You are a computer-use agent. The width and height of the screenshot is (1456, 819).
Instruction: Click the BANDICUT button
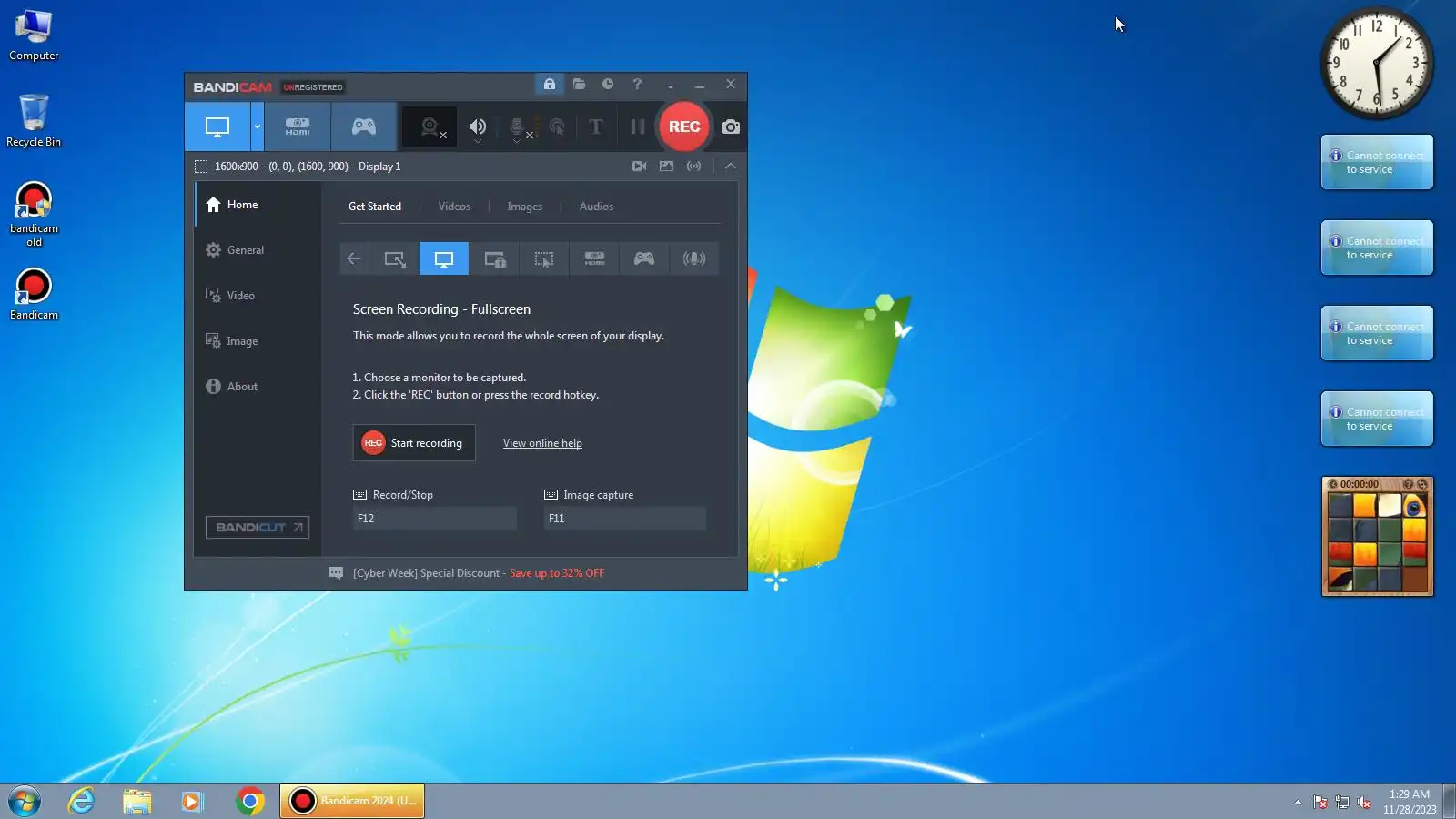[258, 528]
